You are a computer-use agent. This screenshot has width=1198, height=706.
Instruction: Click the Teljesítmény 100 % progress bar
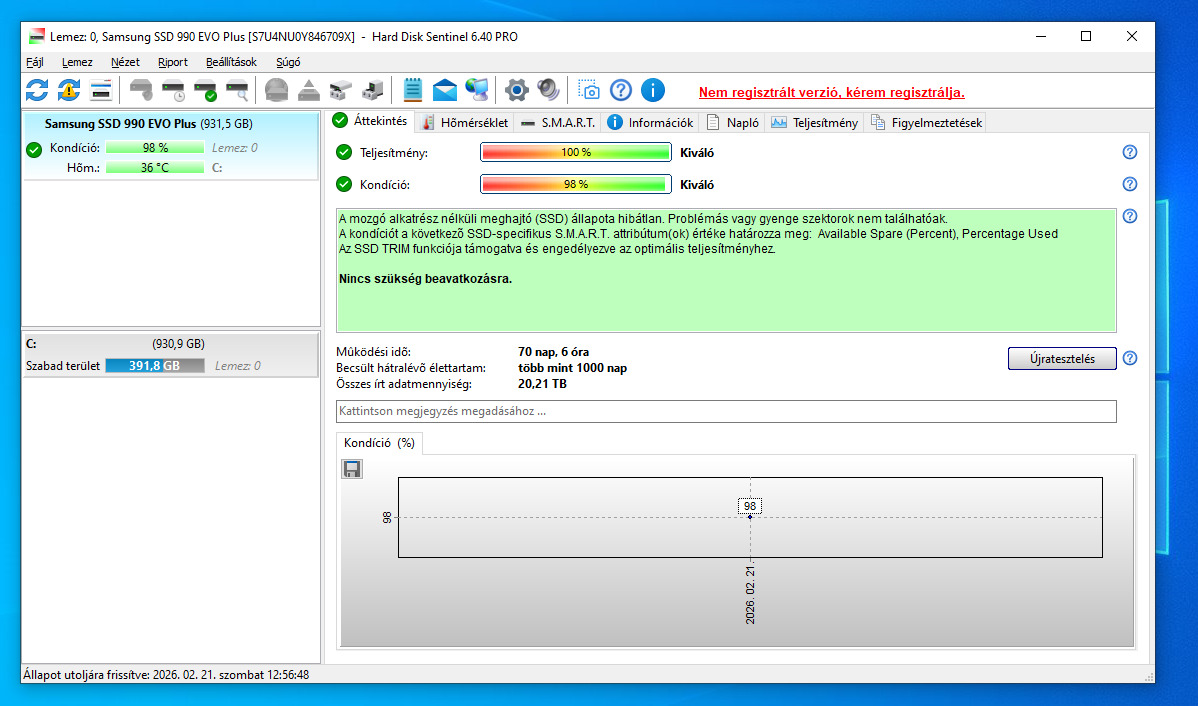click(575, 152)
